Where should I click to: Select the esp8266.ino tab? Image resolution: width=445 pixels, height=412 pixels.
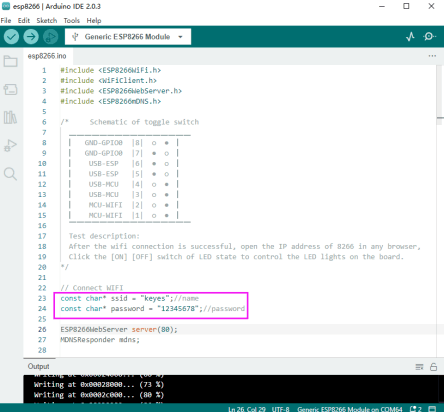tap(47, 56)
